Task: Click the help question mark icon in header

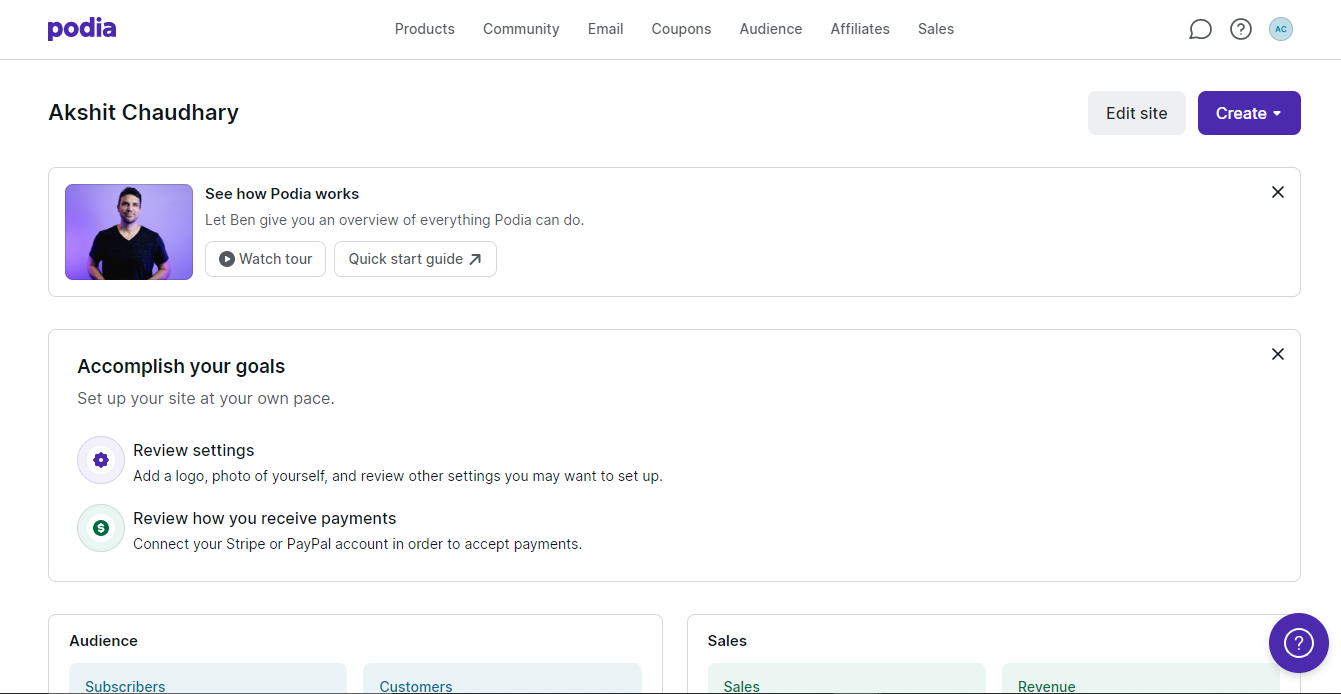Action: (1241, 29)
